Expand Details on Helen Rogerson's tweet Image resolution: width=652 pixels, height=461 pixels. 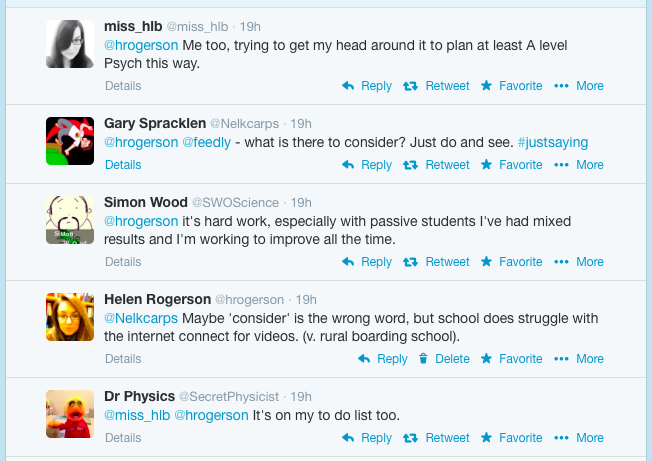tap(123, 359)
